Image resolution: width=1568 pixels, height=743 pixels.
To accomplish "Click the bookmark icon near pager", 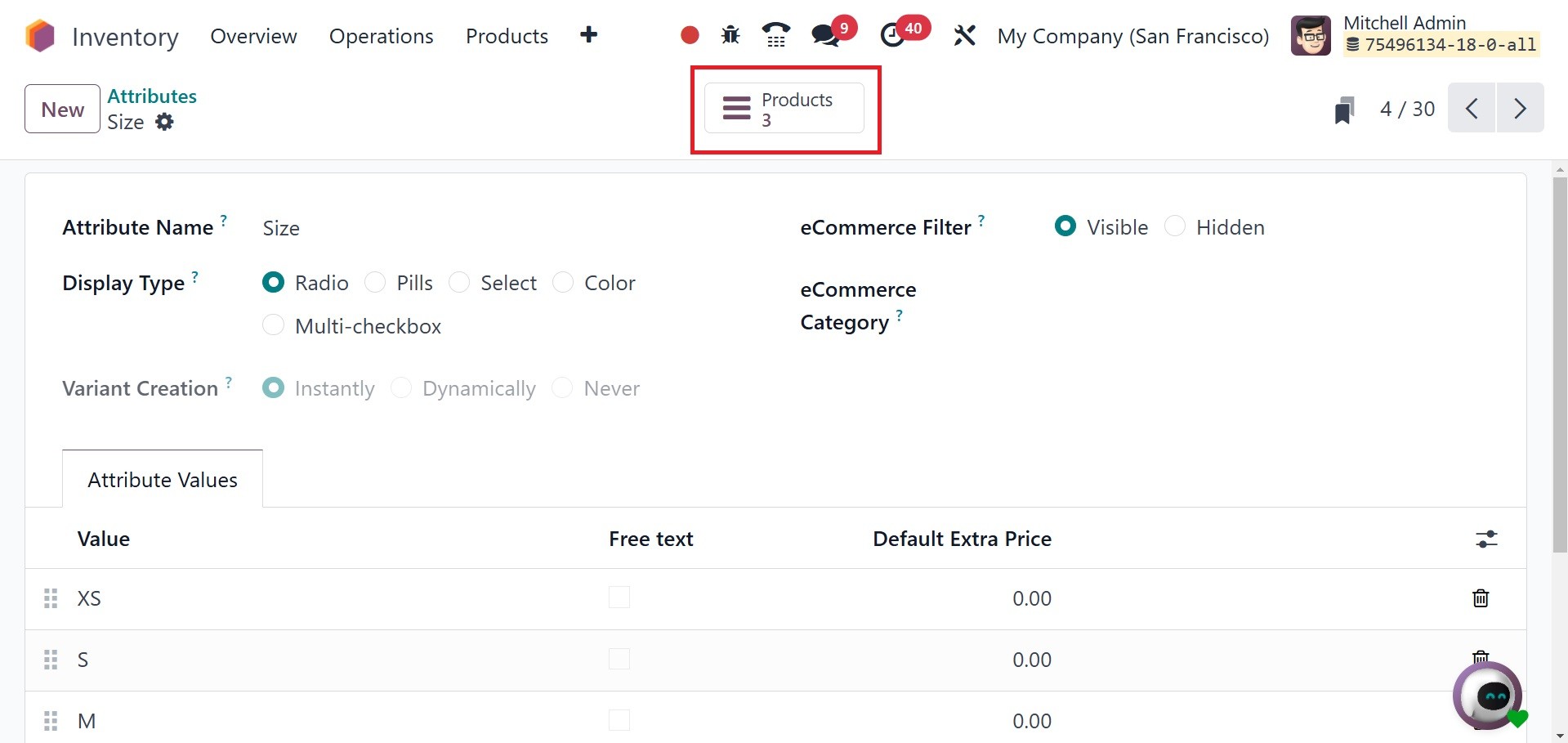I will [1344, 110].
